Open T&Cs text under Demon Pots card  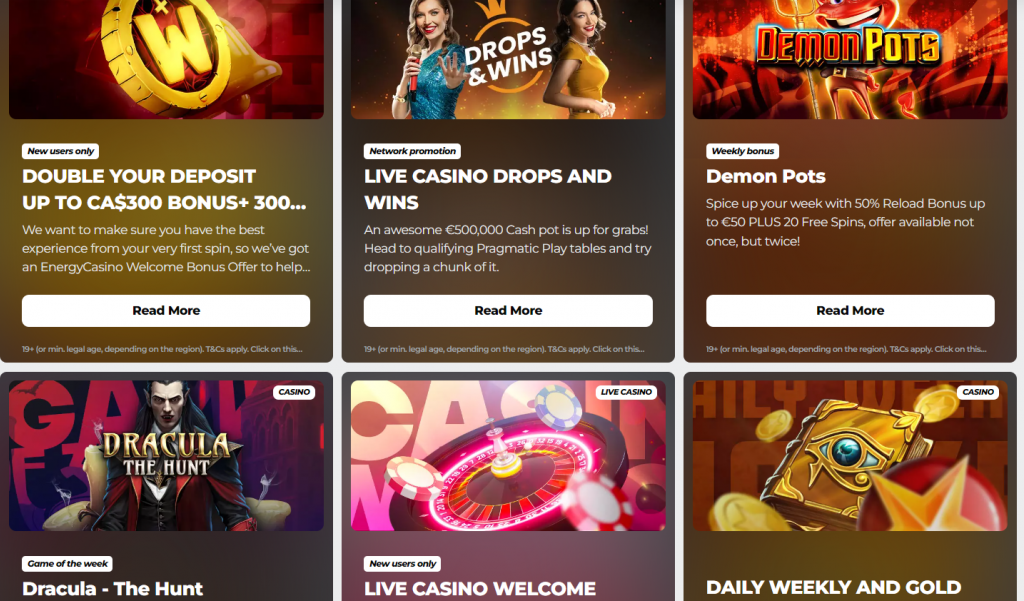[x=846, y=349]
